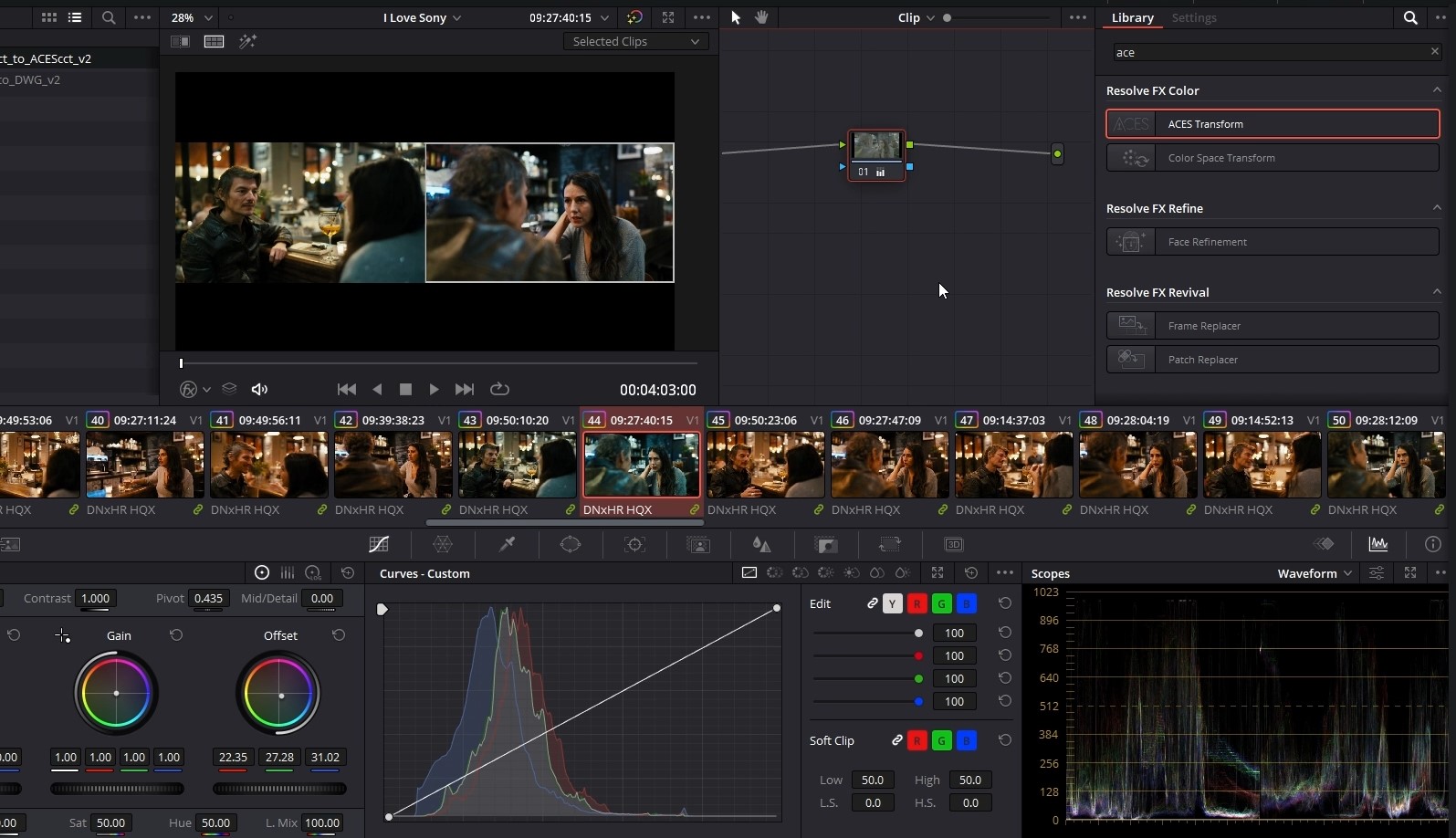This screenshot has width=1456, height=838.
Task: Open the Curves palette options menu
Action: [x=1005, y=572]
